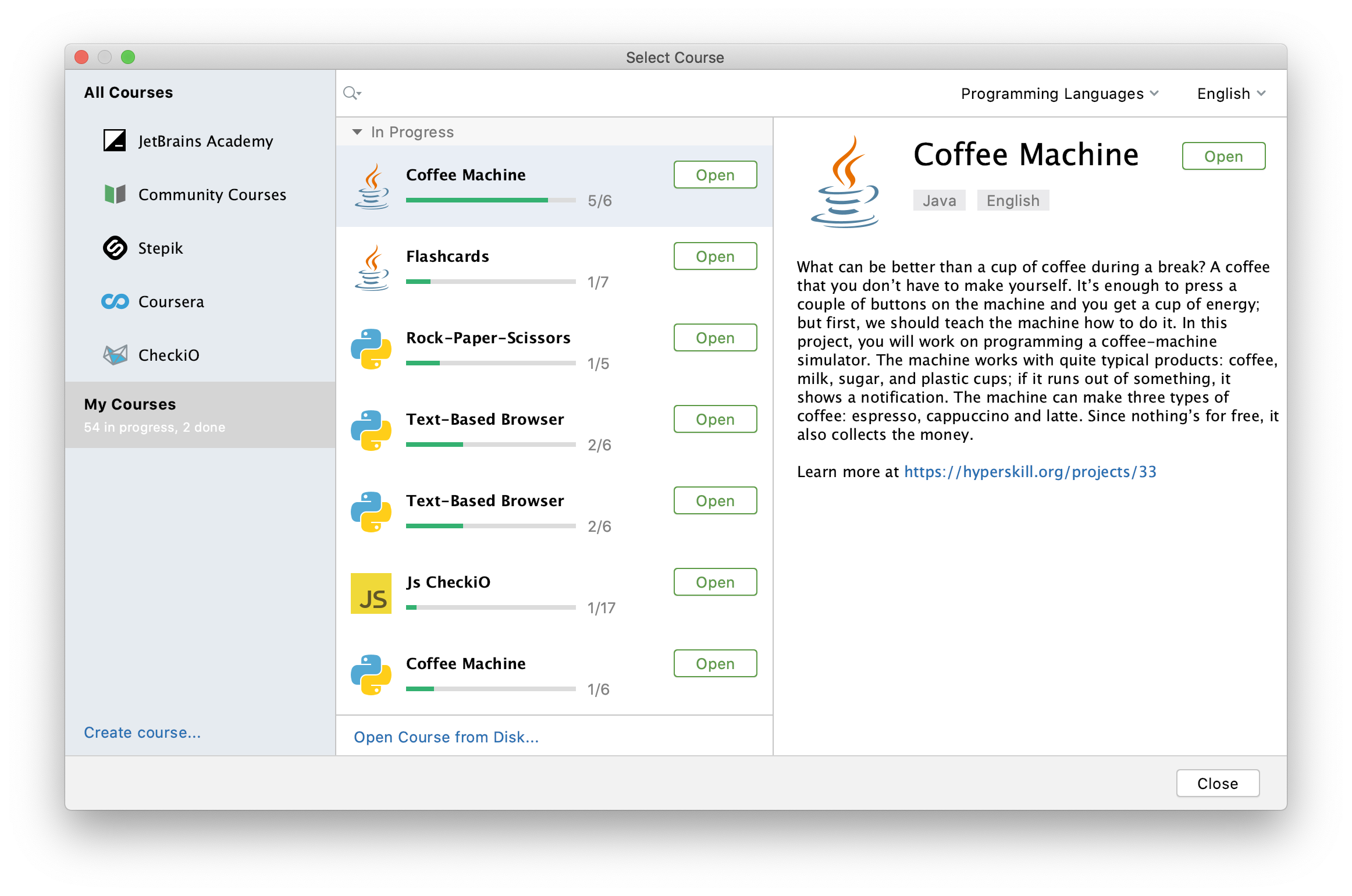The image size is (1352, 896).
Task: Select the Flashcards course title
Action: pyautogui.click(x=447, y=256)
